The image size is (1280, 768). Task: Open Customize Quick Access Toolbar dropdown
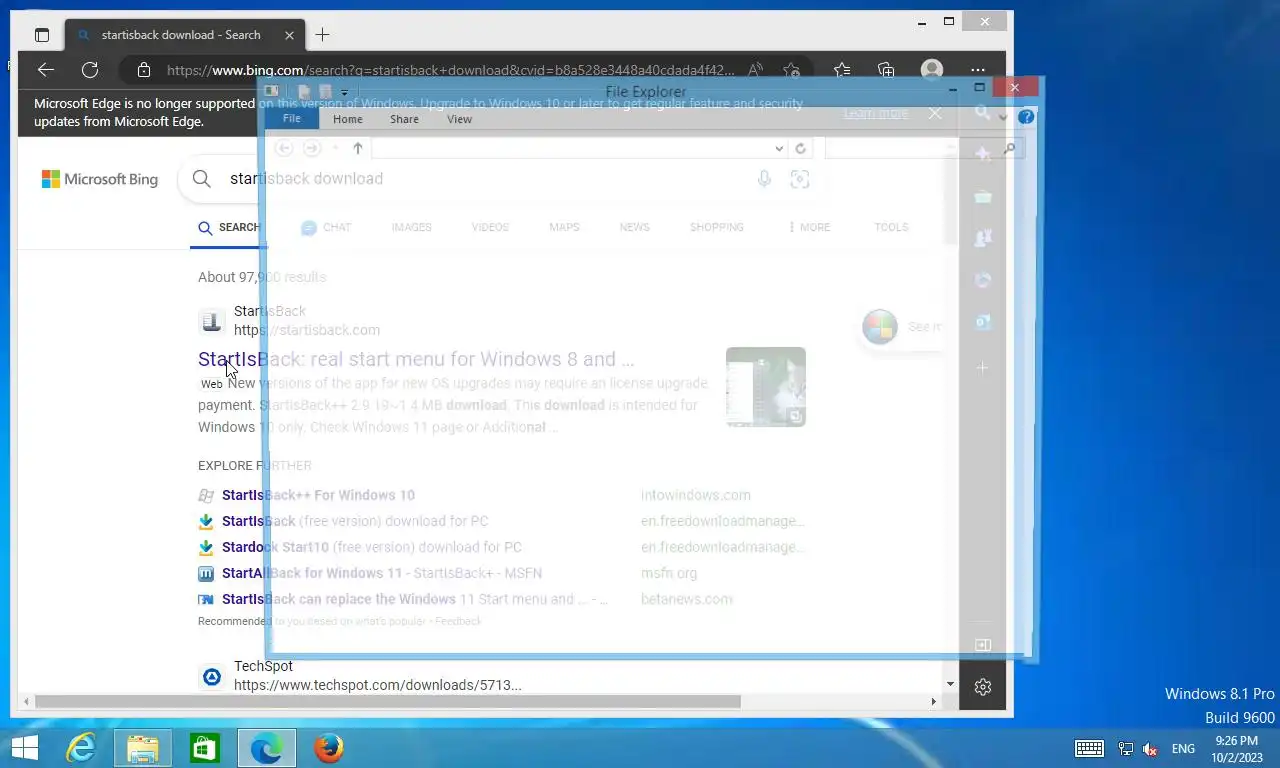pos(344,92)
